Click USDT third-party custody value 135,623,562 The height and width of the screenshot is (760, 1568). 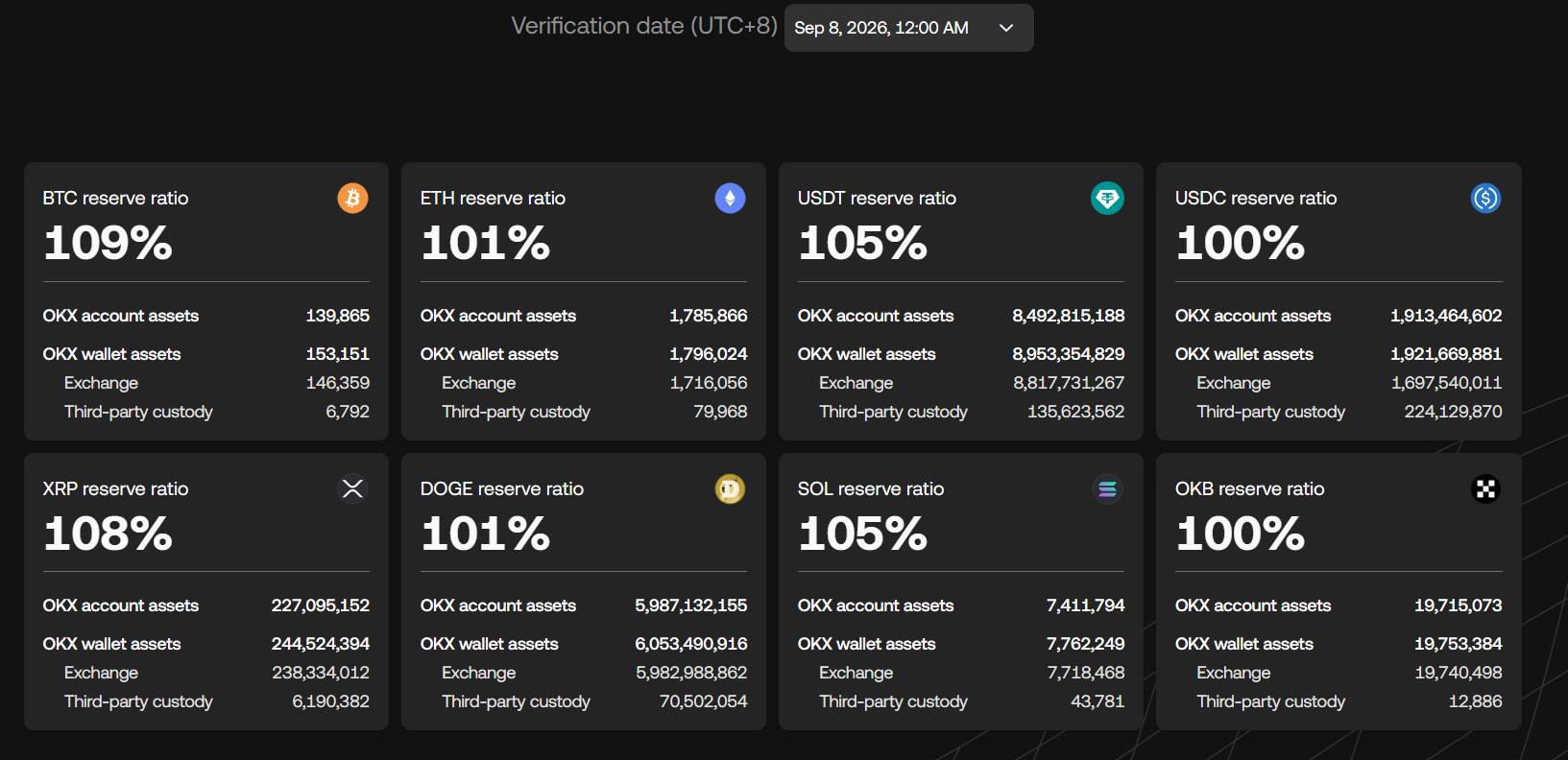click(1076, 412)
